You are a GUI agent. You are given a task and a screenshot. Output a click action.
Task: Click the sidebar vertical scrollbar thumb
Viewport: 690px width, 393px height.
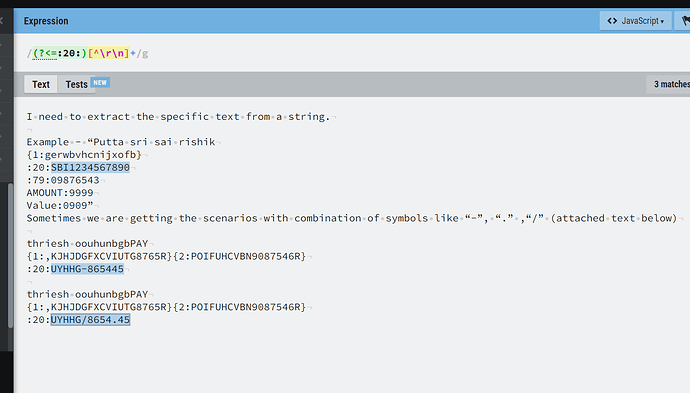click(11, 255)
